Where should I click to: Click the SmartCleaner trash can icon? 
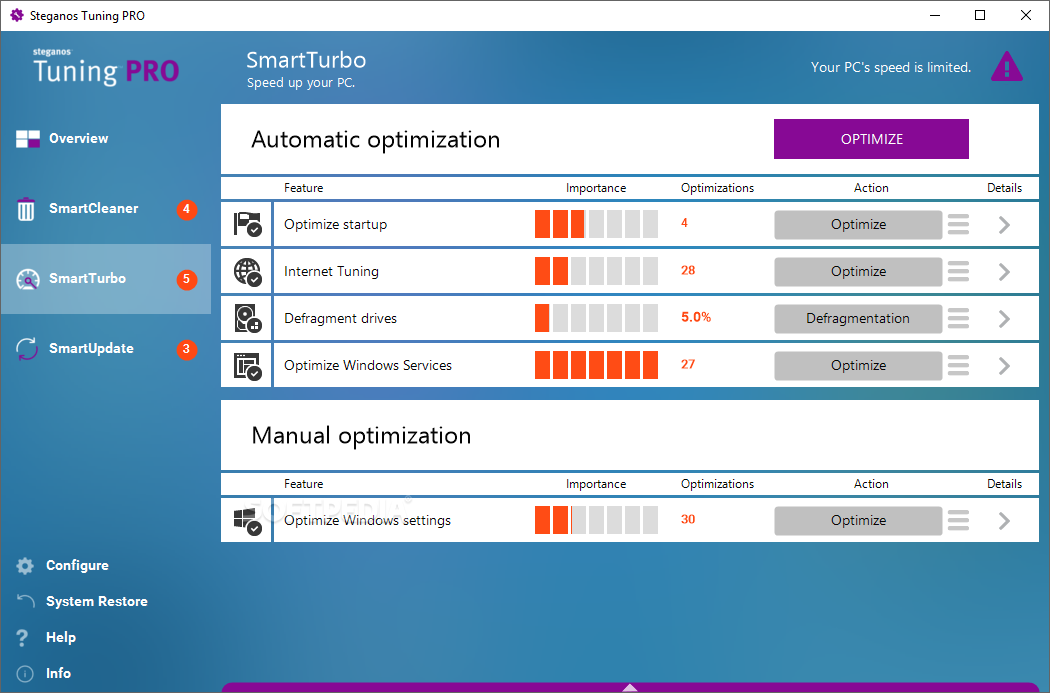click(25, 209)
